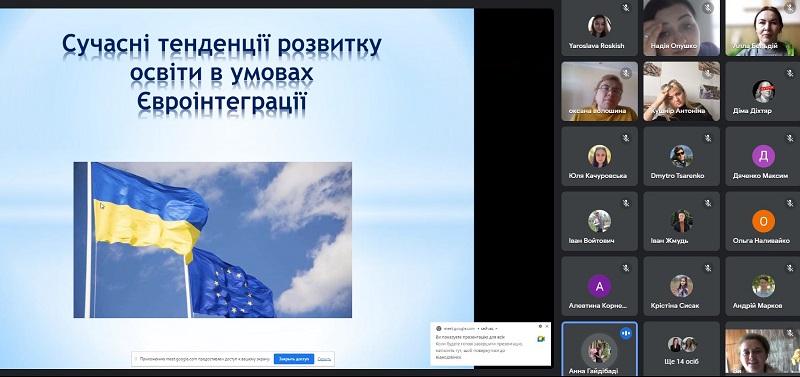
Task: Click muted mic icon on Діма Діхтяр tile
Action: (790, 73)
